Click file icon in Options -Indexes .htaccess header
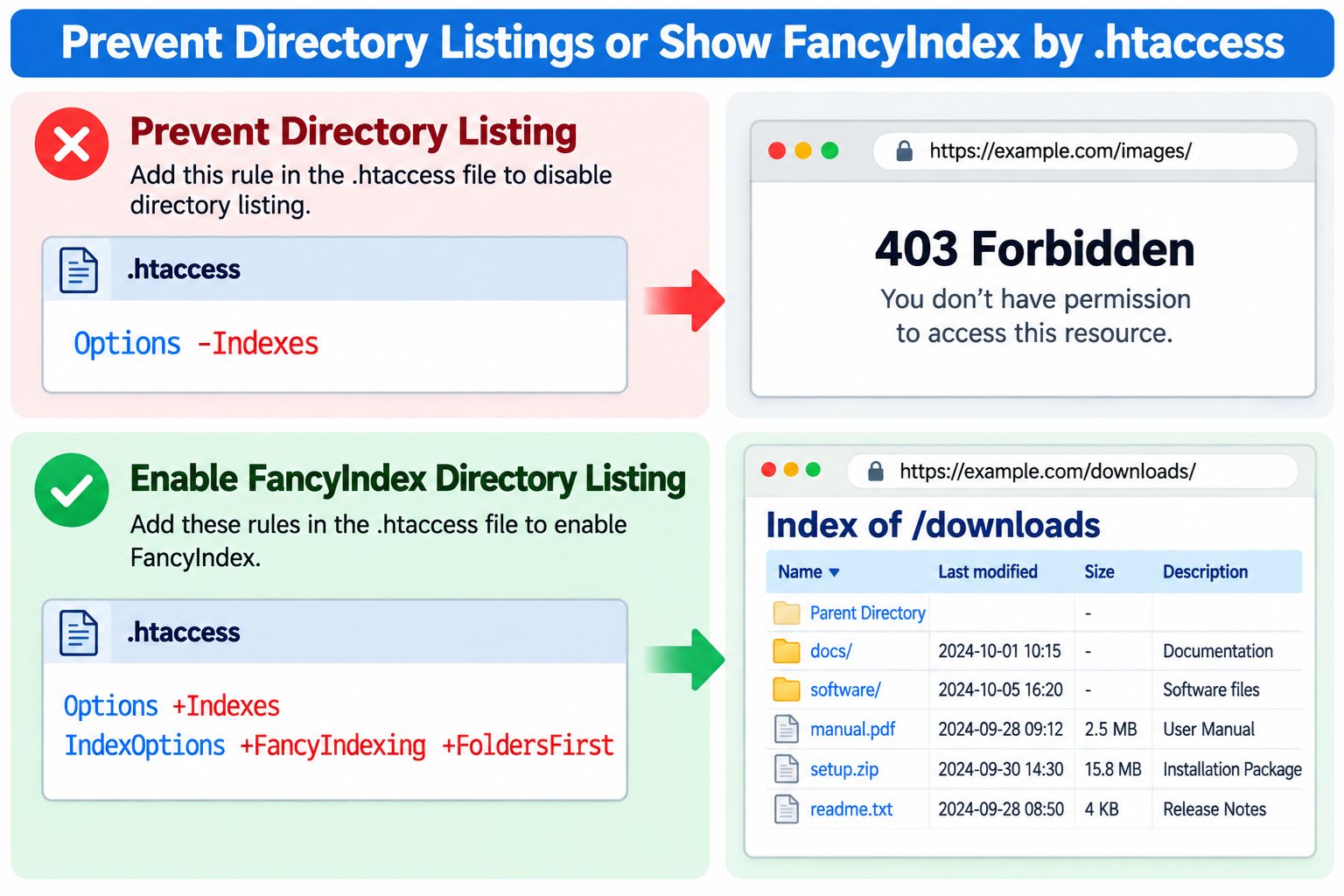Viewport: 1344px width, 896px height. click(x=79, y=269)
